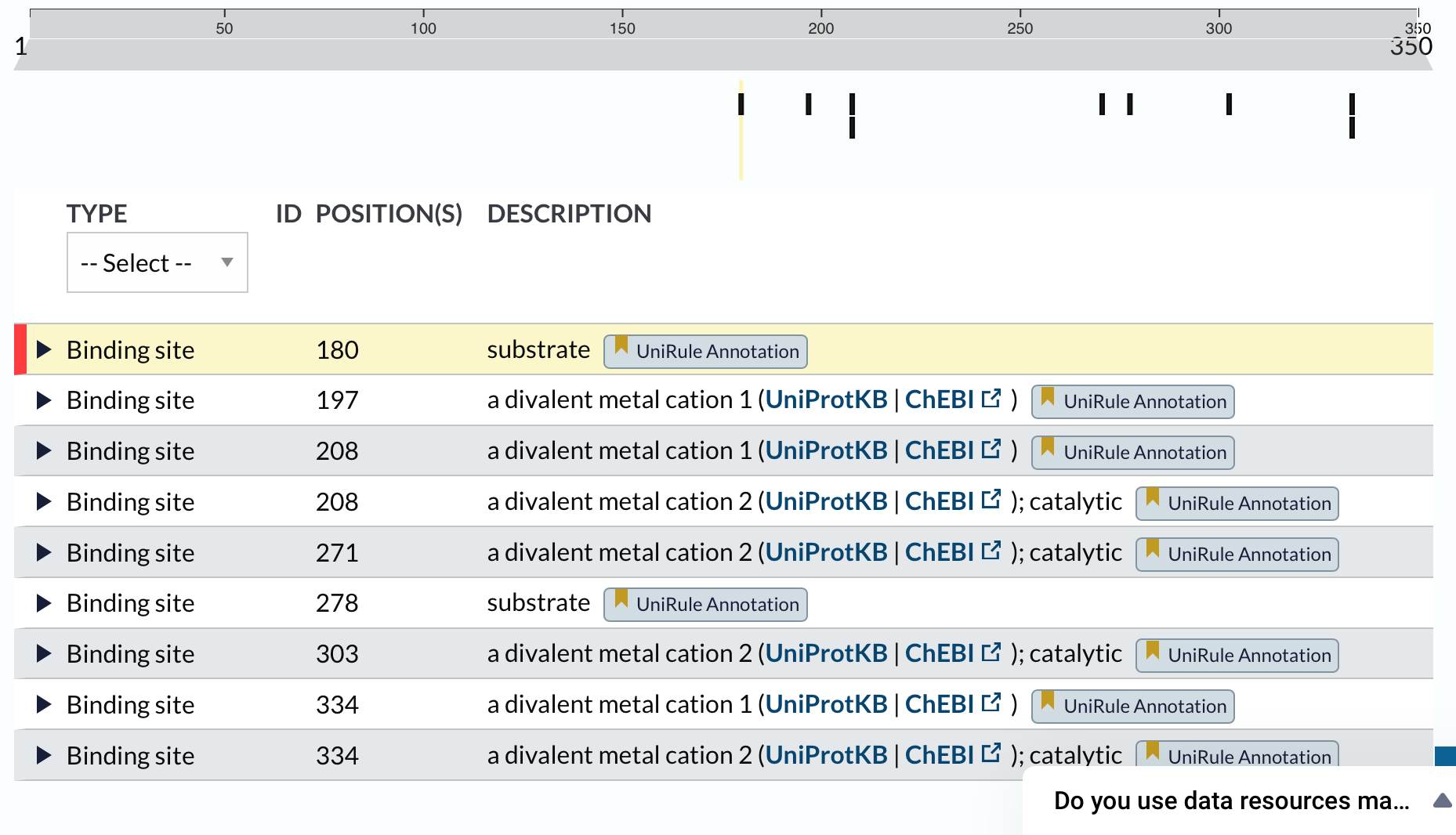Open UniRule Annotation for 208 cation 1

(1133, 453)
